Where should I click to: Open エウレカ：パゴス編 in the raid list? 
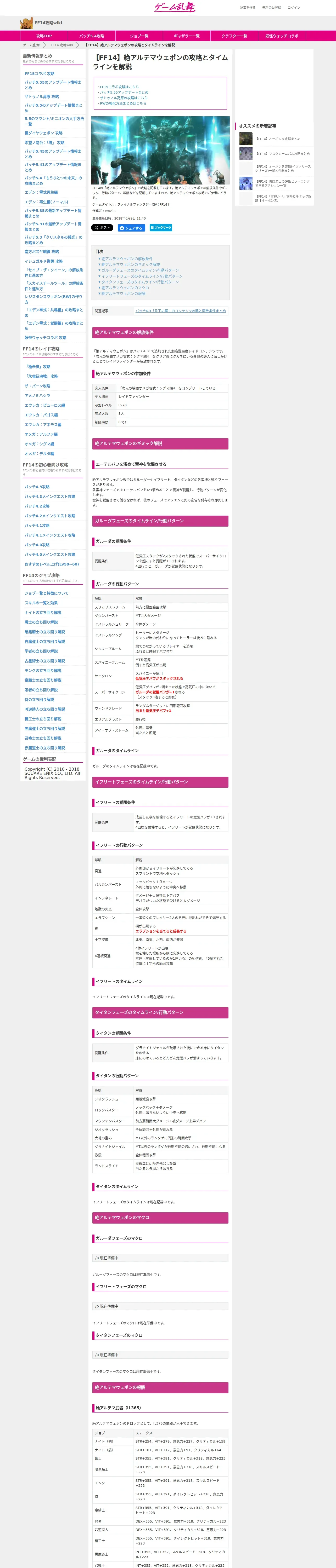point(41,415)
